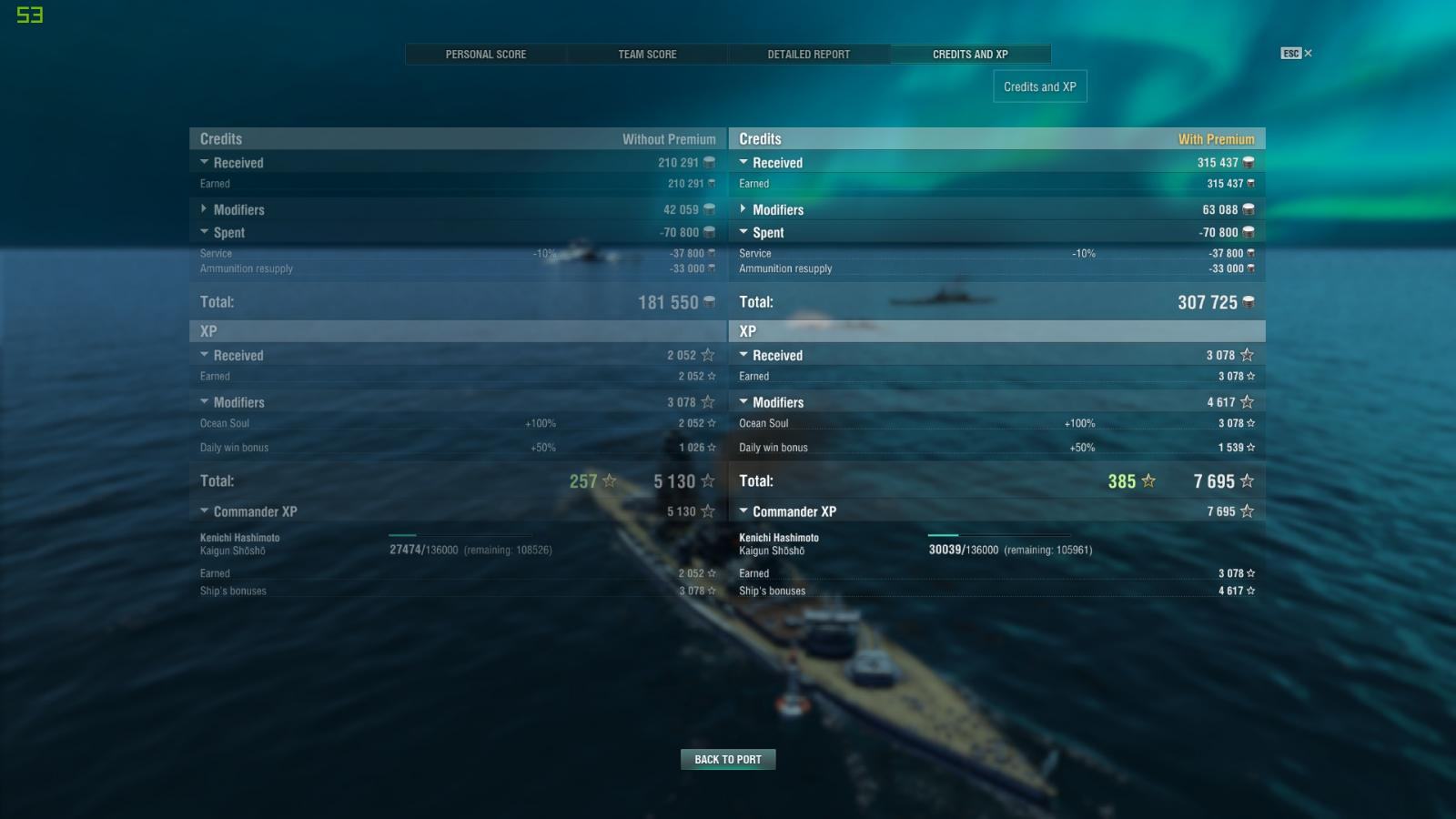Image resolution: width=1456 pixels, height=819 pixels.
Task: Collapse Received under With Premium XP
Action: tap(743, 355)
